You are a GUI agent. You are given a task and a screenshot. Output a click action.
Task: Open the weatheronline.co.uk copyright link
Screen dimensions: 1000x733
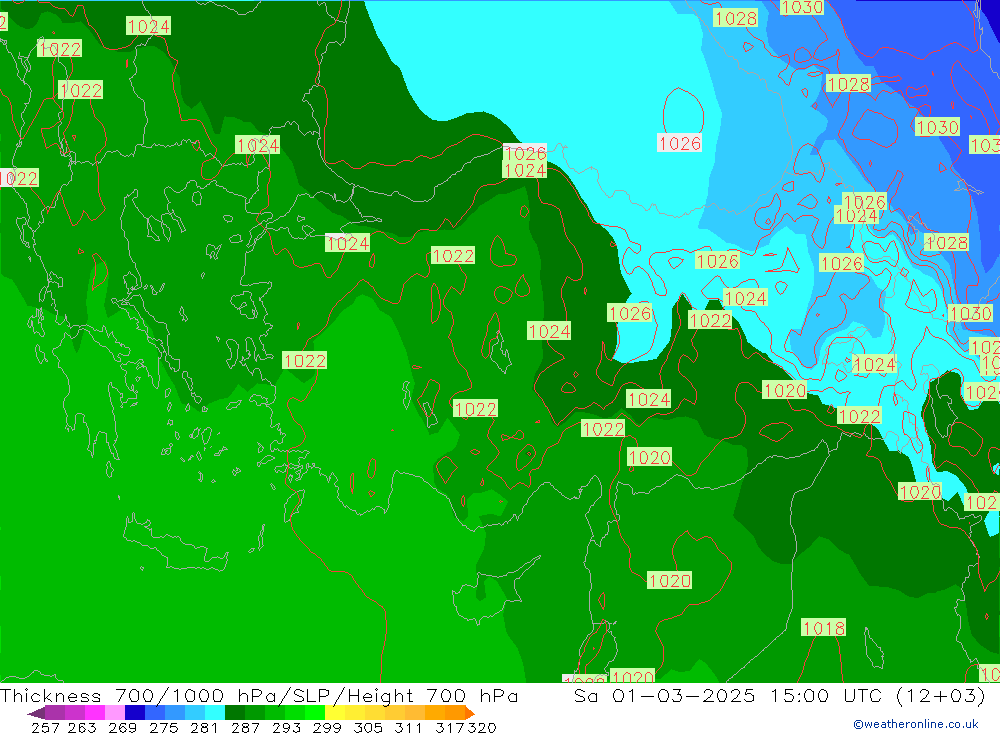(x=916, y=724)
